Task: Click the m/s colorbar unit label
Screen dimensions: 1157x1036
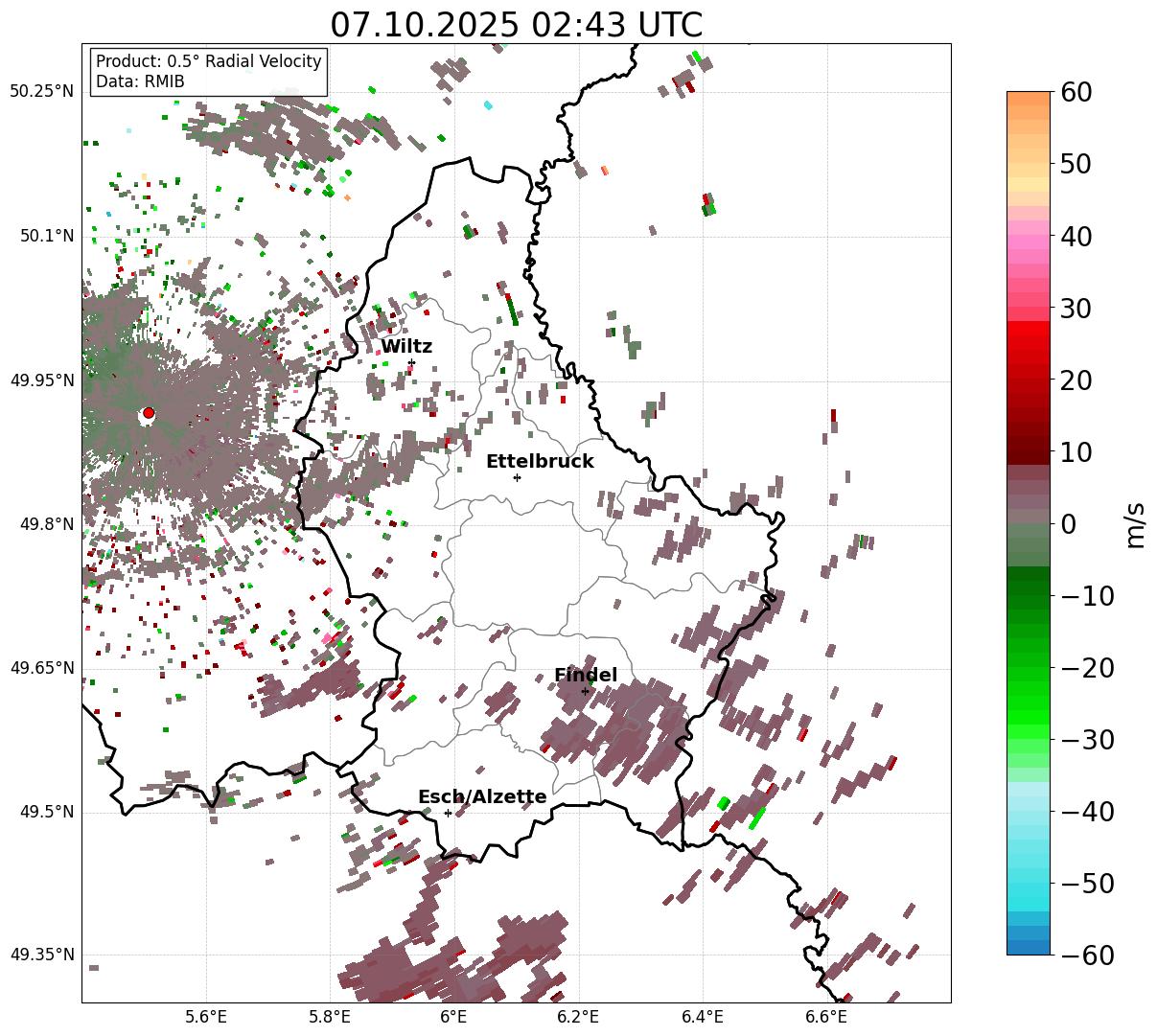Action: pos(1135,523)
